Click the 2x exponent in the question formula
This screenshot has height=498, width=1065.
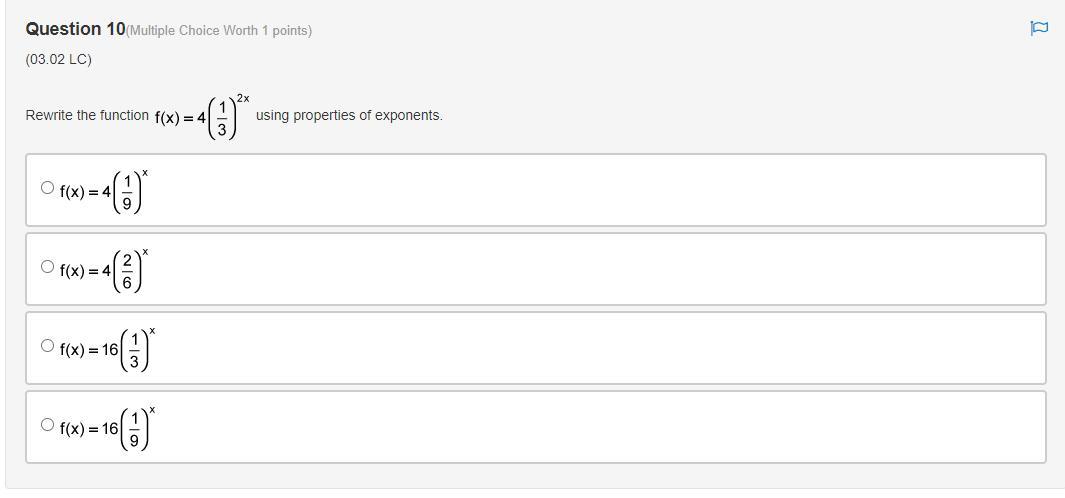pos(242,98)
